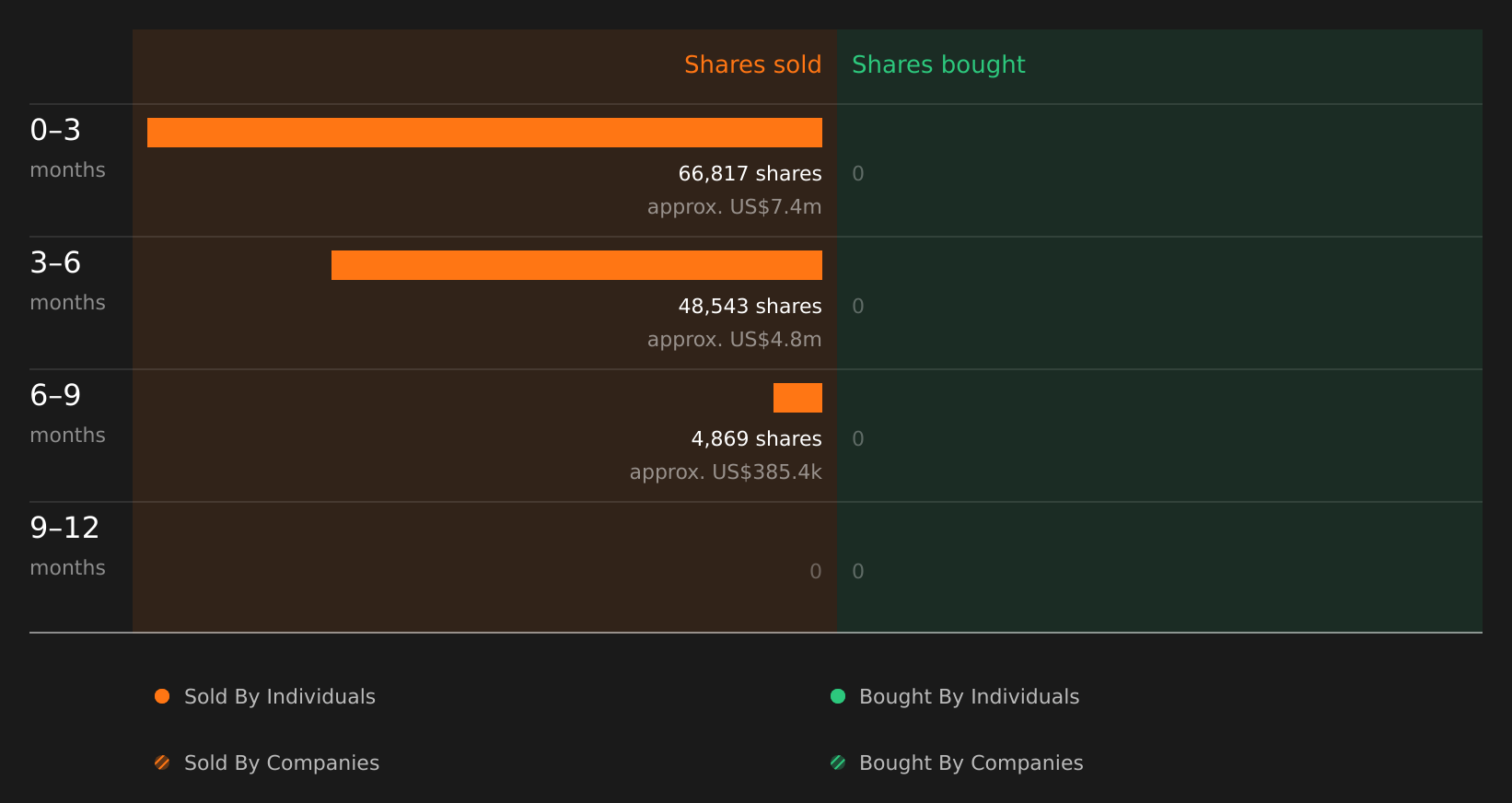Click the 6–9 months row label
The image size is (1512, 803).
click(x=67, y=413)
